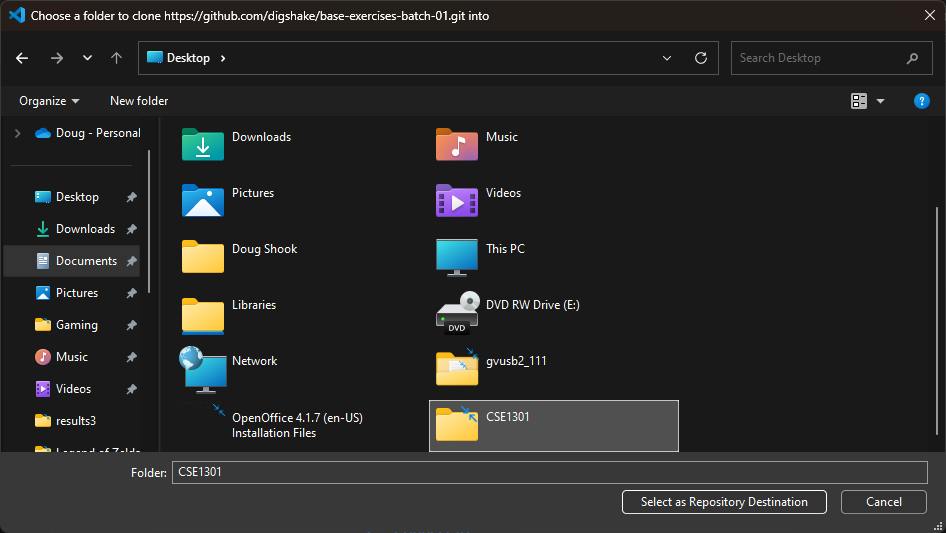
Task: Click the sidebar navigation pane scrollbar
Action: [x=149, y=222]
